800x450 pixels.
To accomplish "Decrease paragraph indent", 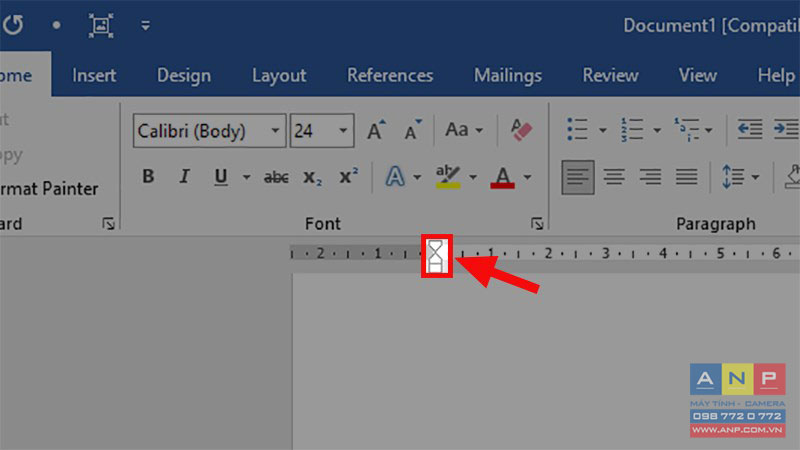I will point(750,130).
